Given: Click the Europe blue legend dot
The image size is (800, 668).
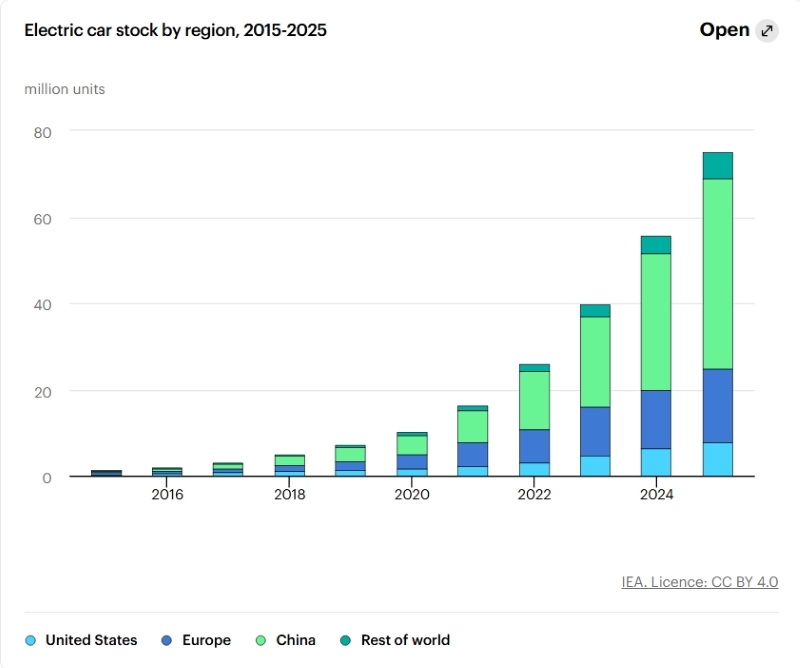Looking at the screenshot, I should [166, 640].
